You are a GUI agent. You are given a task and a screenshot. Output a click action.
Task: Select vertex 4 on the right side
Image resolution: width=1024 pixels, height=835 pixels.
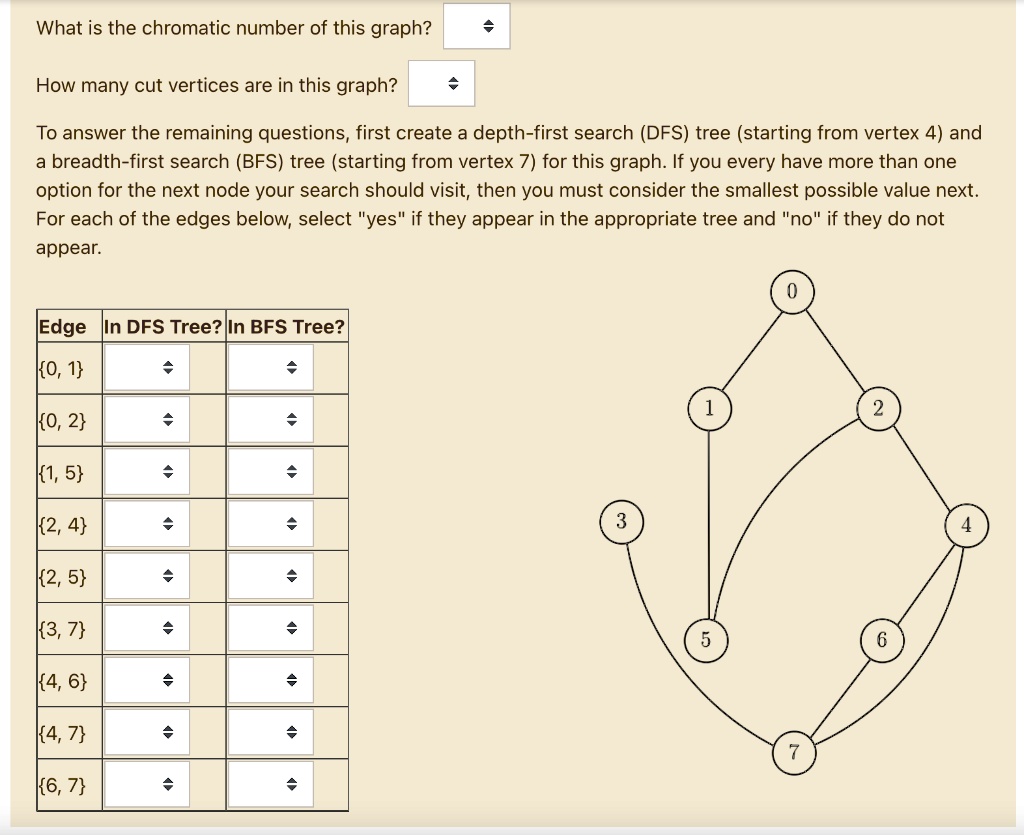click(x=966, y=523)
